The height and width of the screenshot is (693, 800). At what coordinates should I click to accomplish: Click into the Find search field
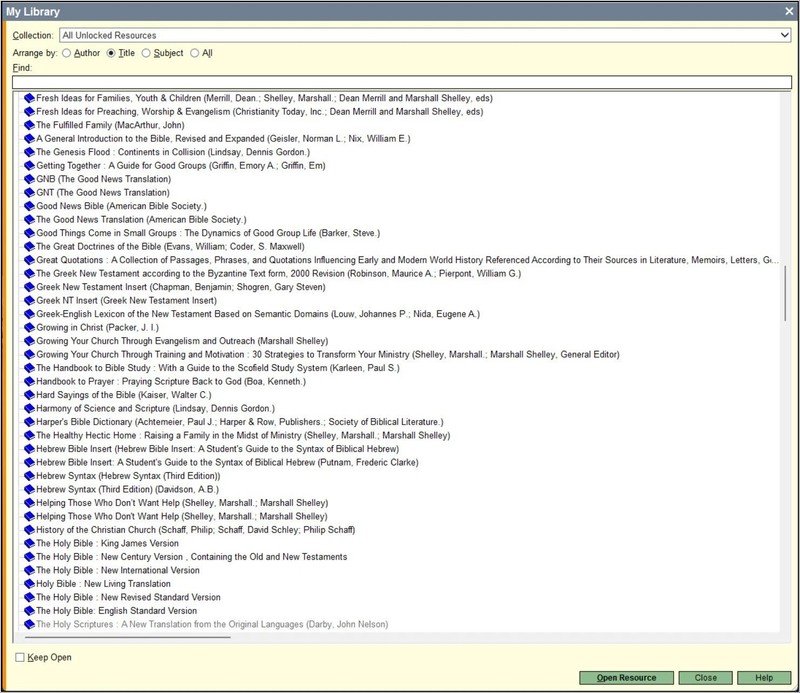pyautogui.click(x=402, y=82)
